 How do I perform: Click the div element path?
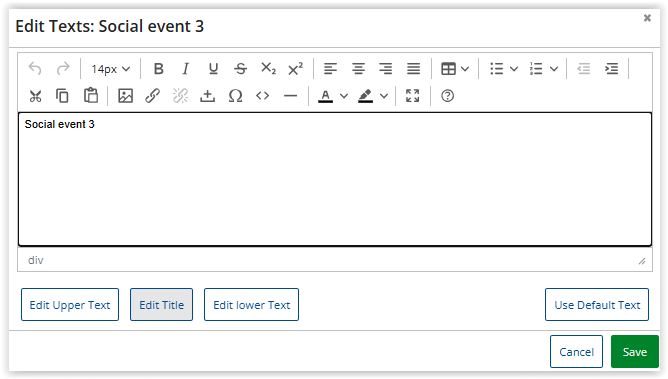point(36,260)
